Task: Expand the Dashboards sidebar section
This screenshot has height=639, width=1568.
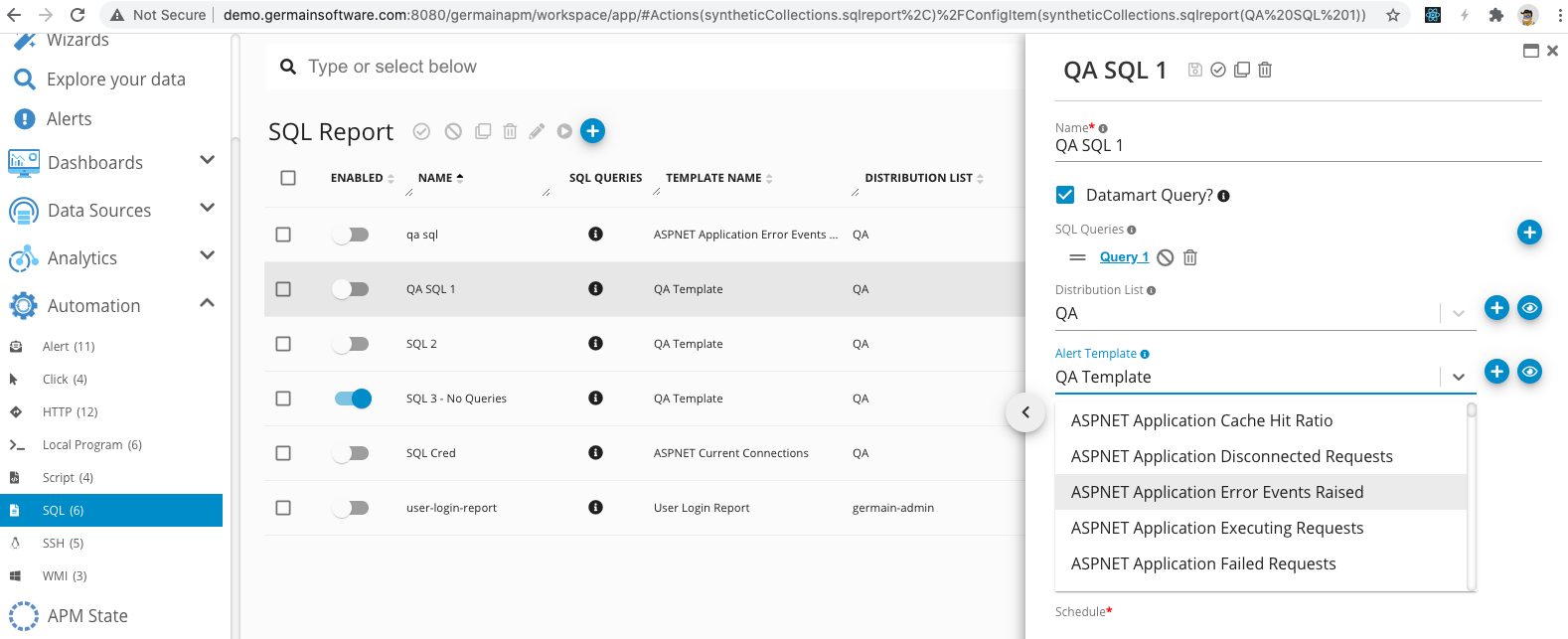Action: pos(207,161)
